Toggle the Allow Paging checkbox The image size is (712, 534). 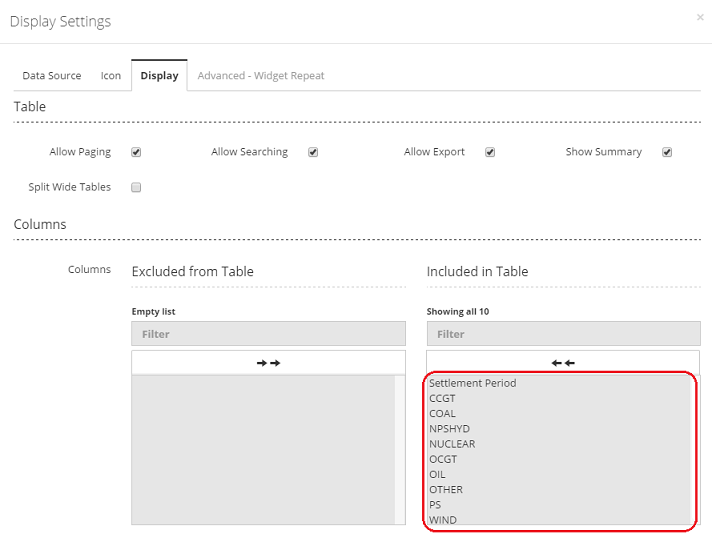(136, 152)
